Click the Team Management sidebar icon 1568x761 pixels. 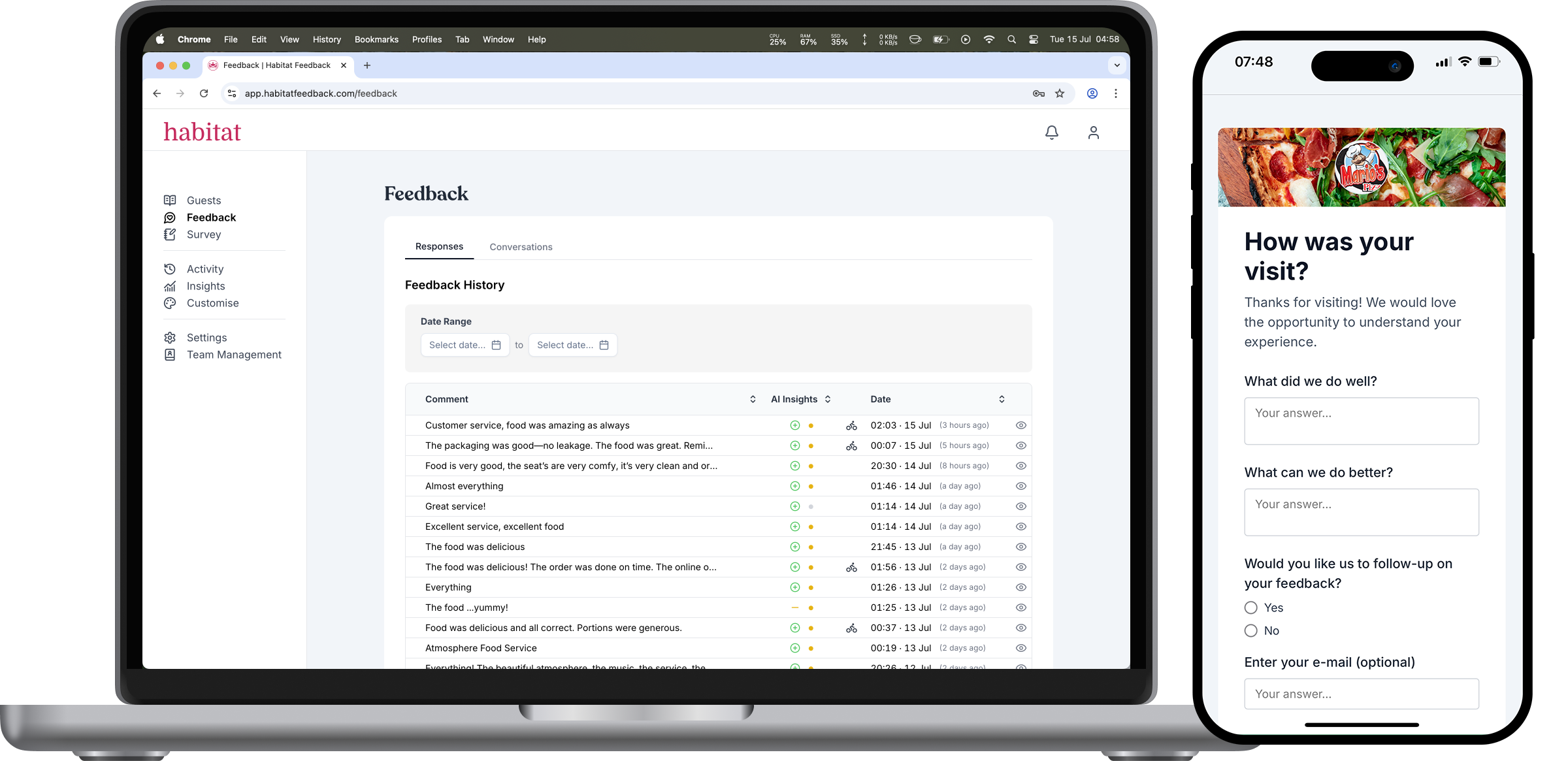click(x=170, y=355)
